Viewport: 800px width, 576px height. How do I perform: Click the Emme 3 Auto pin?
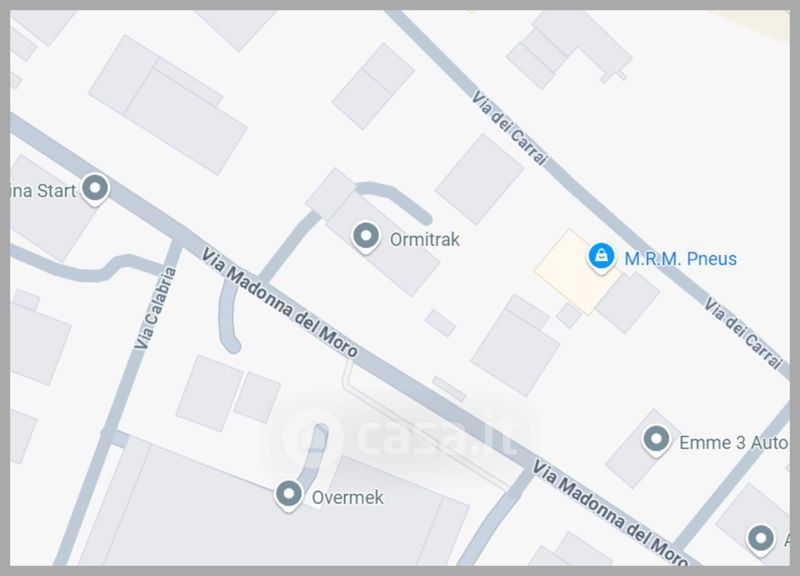point(656,440)
